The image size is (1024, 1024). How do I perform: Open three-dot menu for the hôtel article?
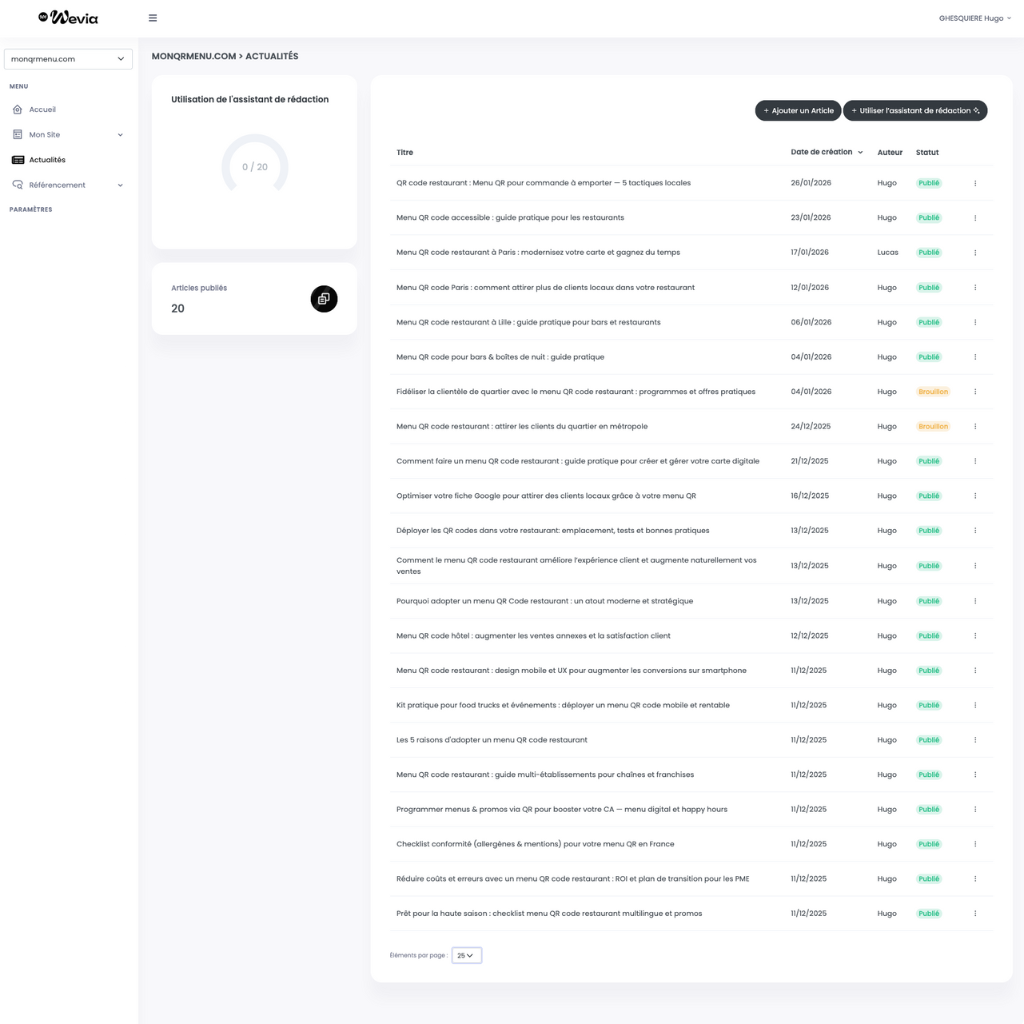pos(975,636)
